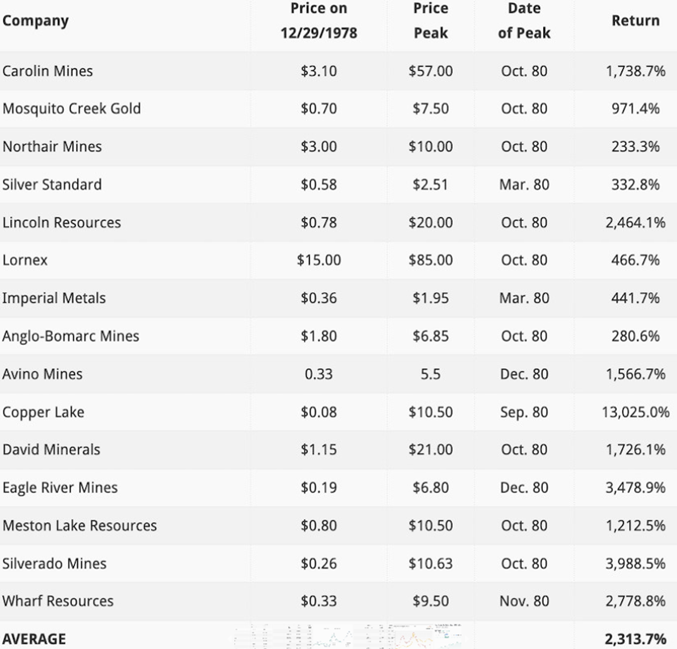Image resolution: width=677 pixels, height=649 pixels.
Task: Click the Date of Peak header
Action: 524,20
